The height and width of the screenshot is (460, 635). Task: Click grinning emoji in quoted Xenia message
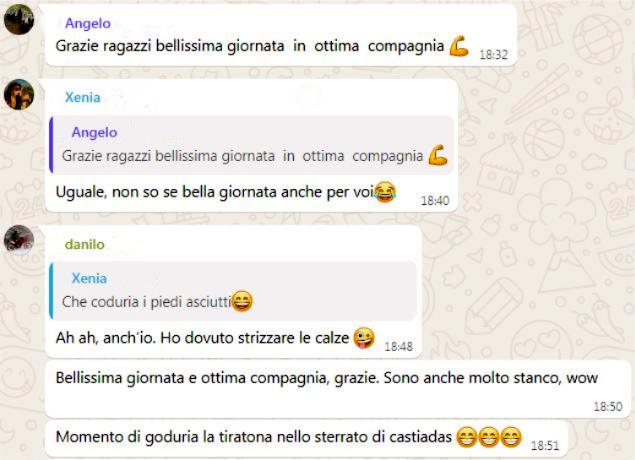(242, 301)
